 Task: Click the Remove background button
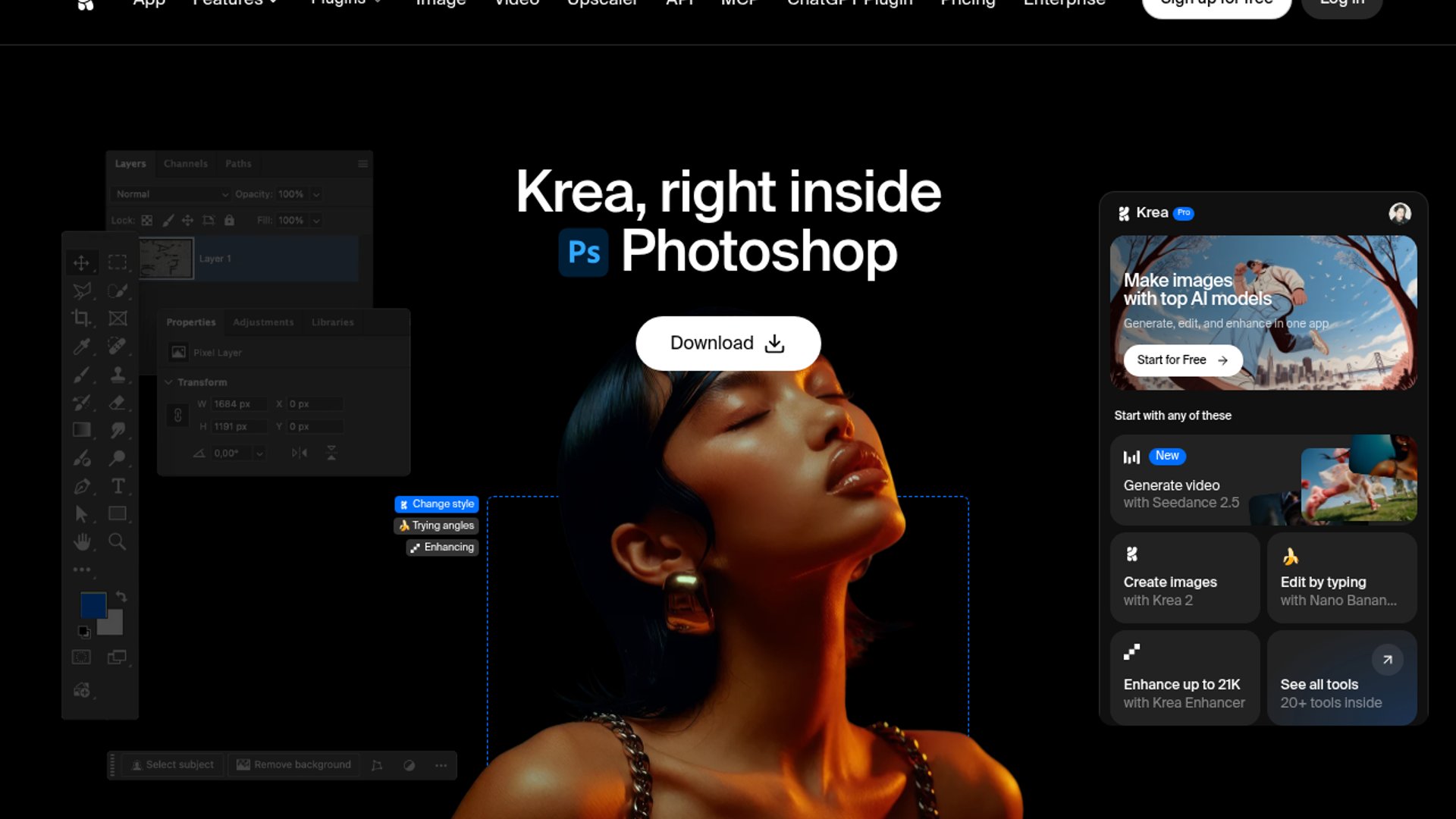coord(294,765)
